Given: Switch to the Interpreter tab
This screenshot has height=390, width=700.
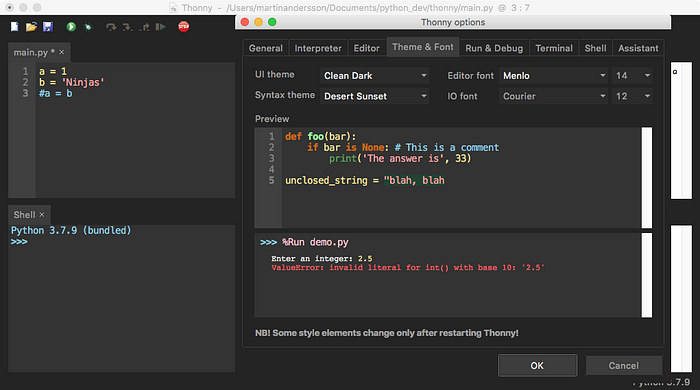Looking at the screenshot, I should click(318, 48).
